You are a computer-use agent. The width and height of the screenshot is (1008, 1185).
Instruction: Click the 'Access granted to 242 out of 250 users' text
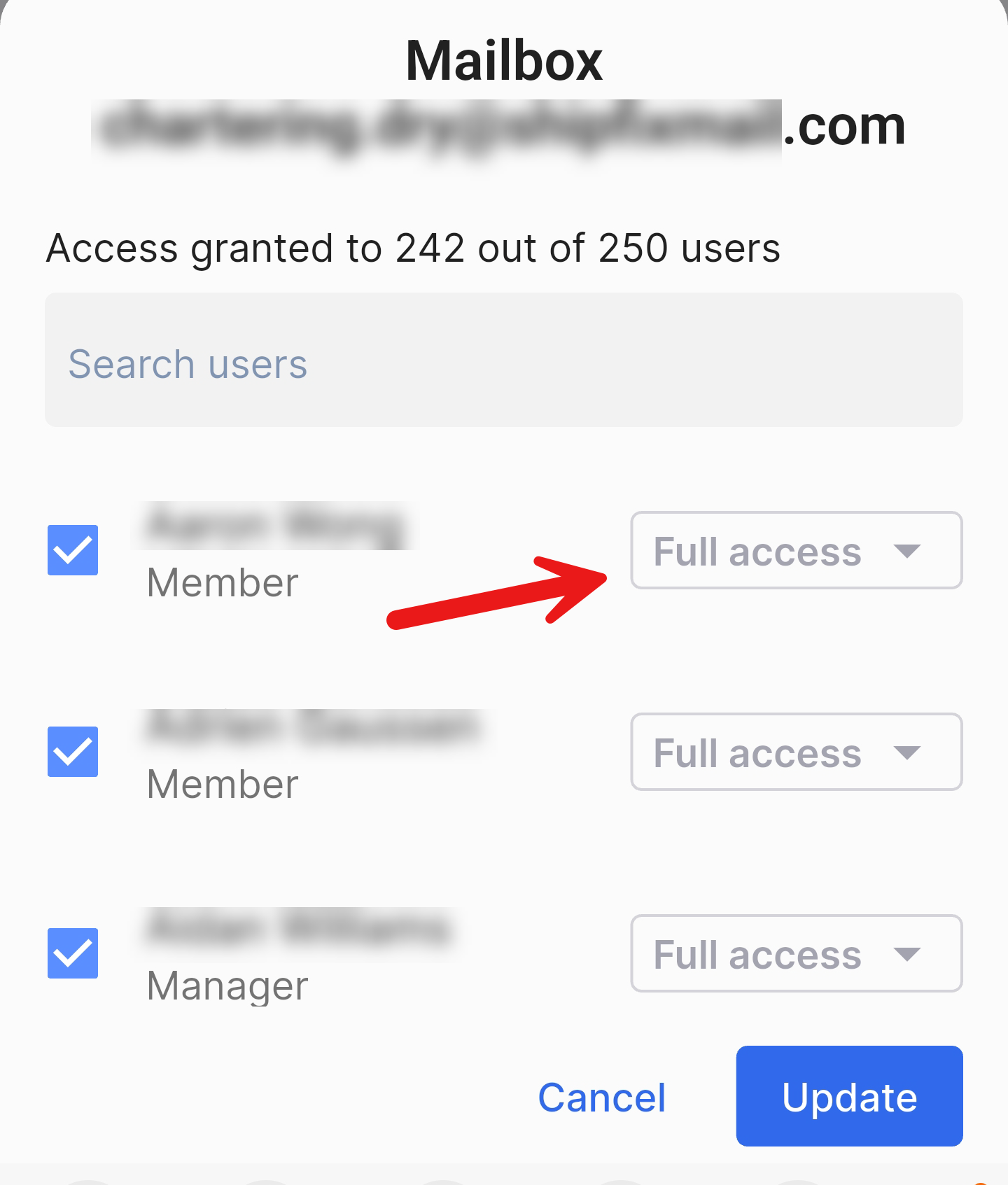(413, 248)
